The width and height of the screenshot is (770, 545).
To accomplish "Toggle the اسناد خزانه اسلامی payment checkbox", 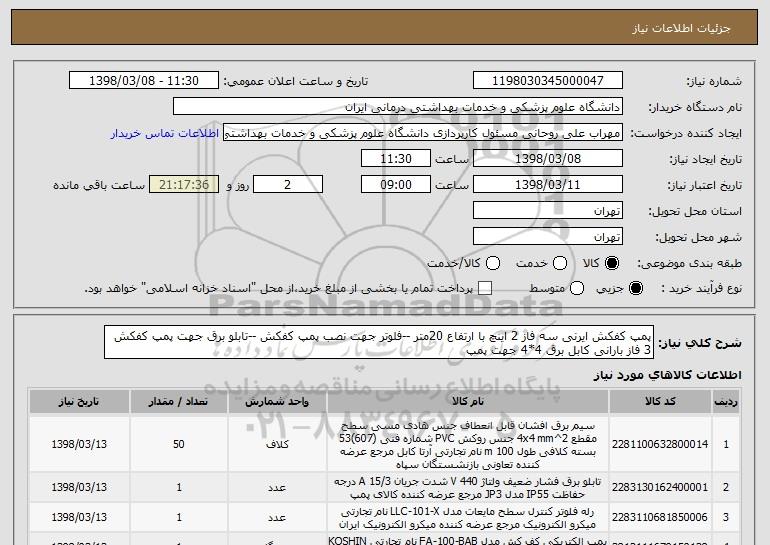I will tap(485, 288).
